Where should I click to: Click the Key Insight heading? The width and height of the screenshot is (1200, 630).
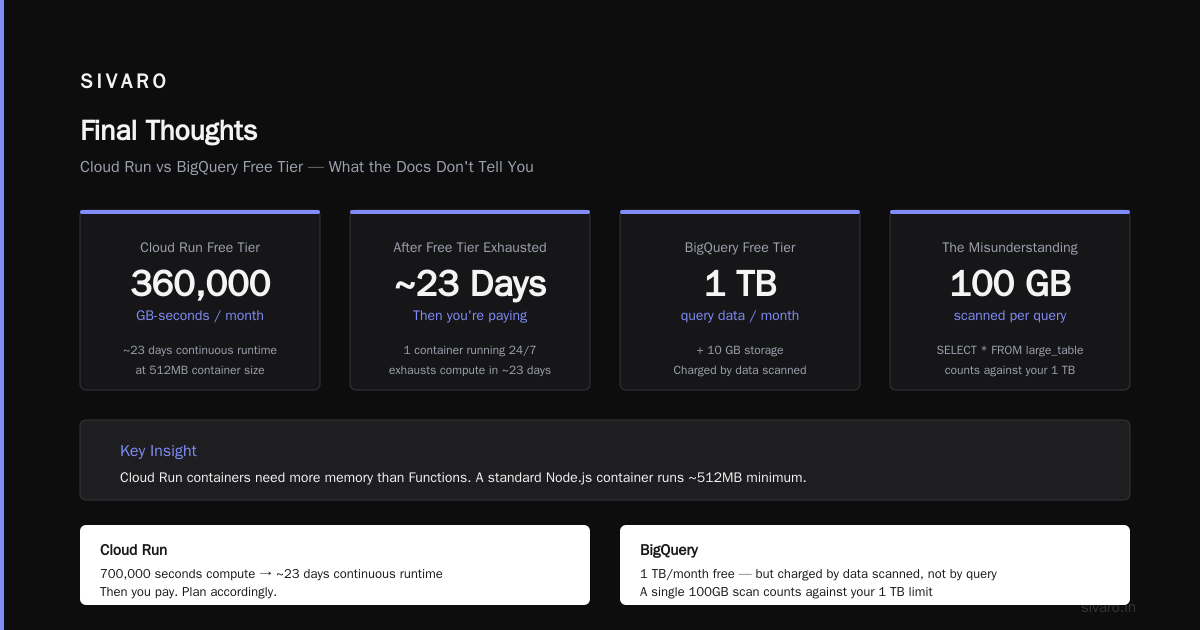(x=158, y=451)
